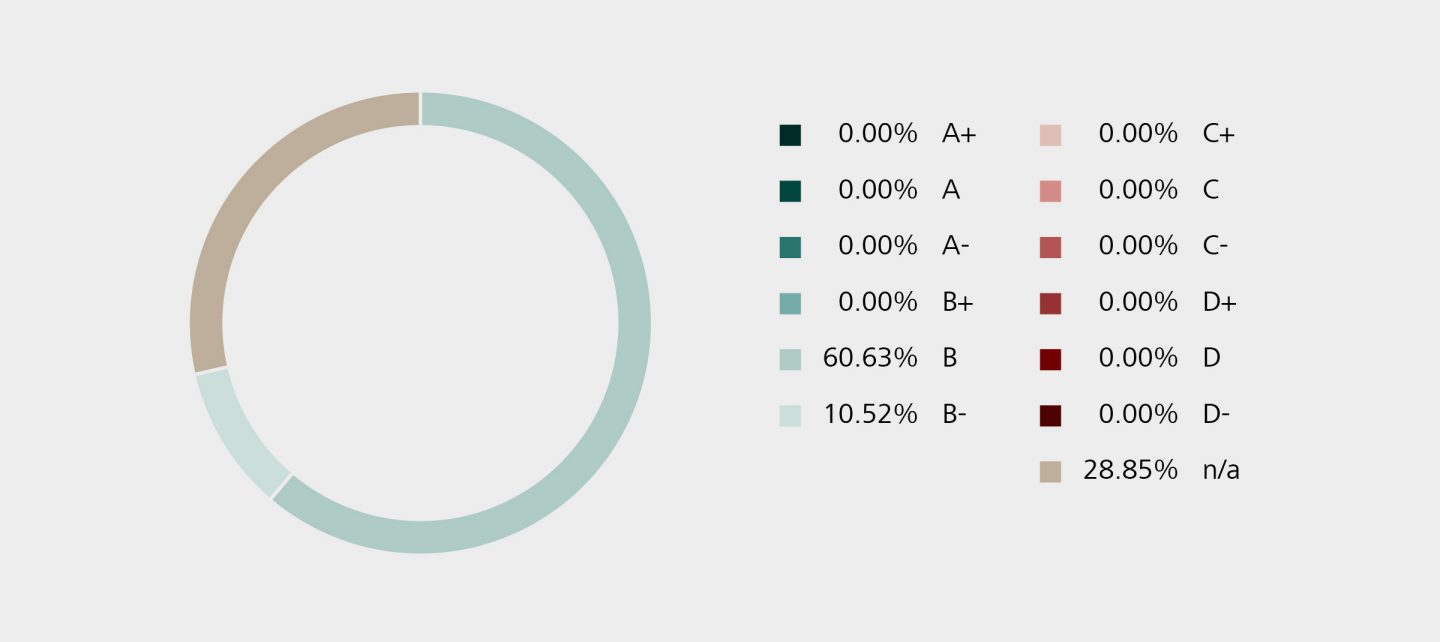Click the A+ legend color swatch
Image resolution: width=1440 pixels, height=642 pixels.
[790, 135]
